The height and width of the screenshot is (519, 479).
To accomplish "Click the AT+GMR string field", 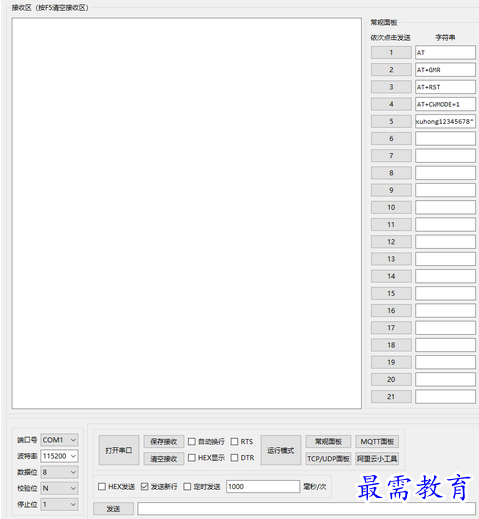I will tap(445, 70).
